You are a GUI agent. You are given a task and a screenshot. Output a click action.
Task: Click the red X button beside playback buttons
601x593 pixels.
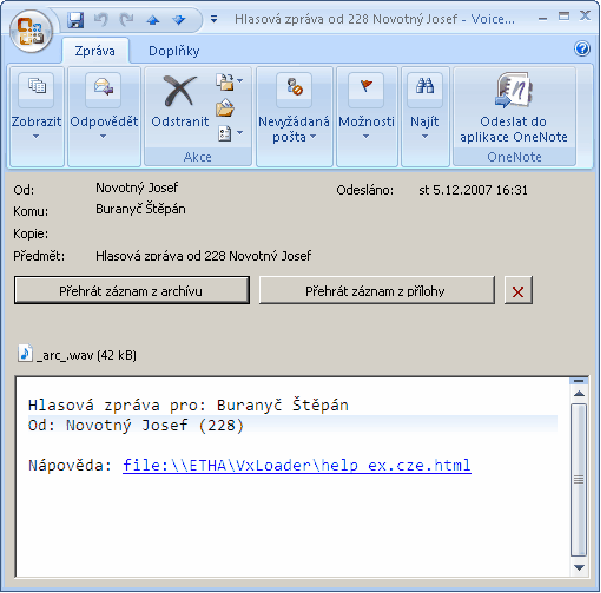(x=518, y=291)
